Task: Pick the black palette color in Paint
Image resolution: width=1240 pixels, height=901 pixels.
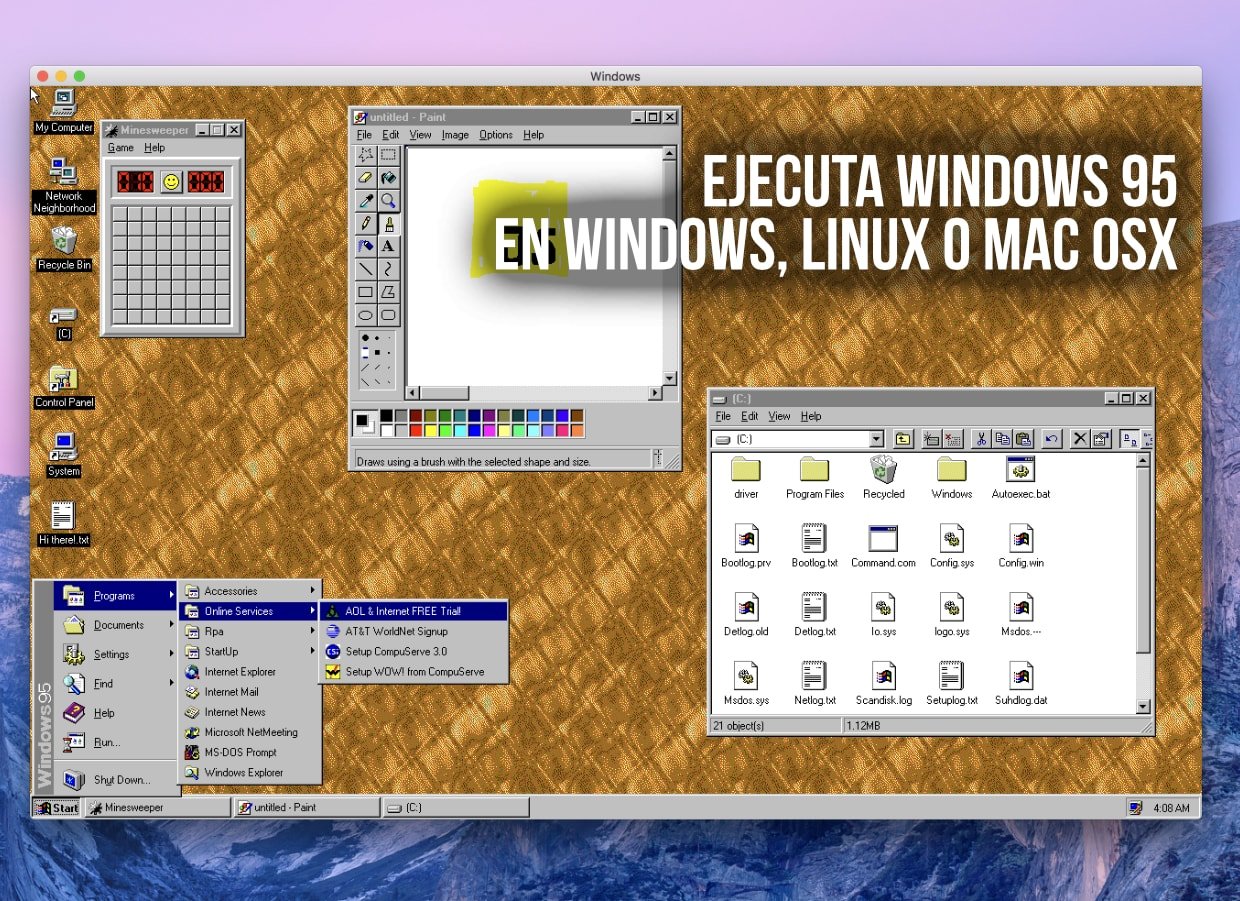Action: 387,415
